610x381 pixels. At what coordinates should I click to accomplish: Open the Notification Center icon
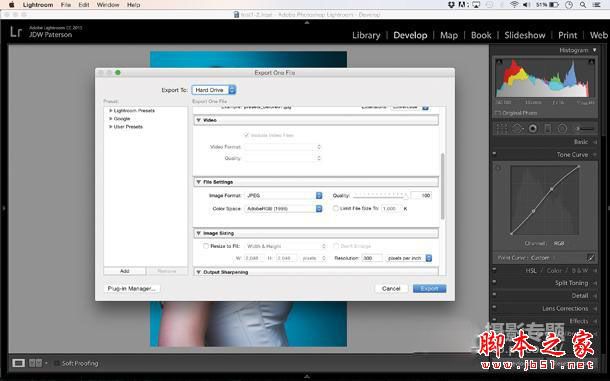pos(596,5)
